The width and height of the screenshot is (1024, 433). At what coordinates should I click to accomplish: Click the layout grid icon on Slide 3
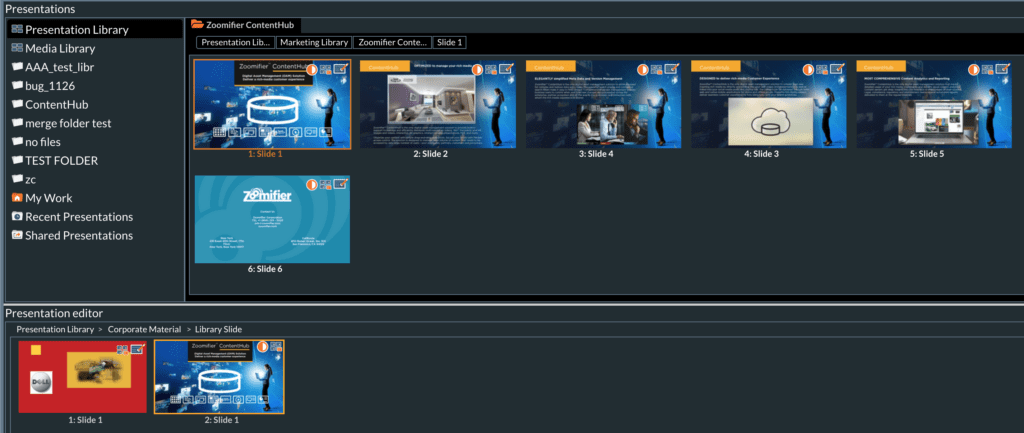pyautogui.click(x=822, y=69)
